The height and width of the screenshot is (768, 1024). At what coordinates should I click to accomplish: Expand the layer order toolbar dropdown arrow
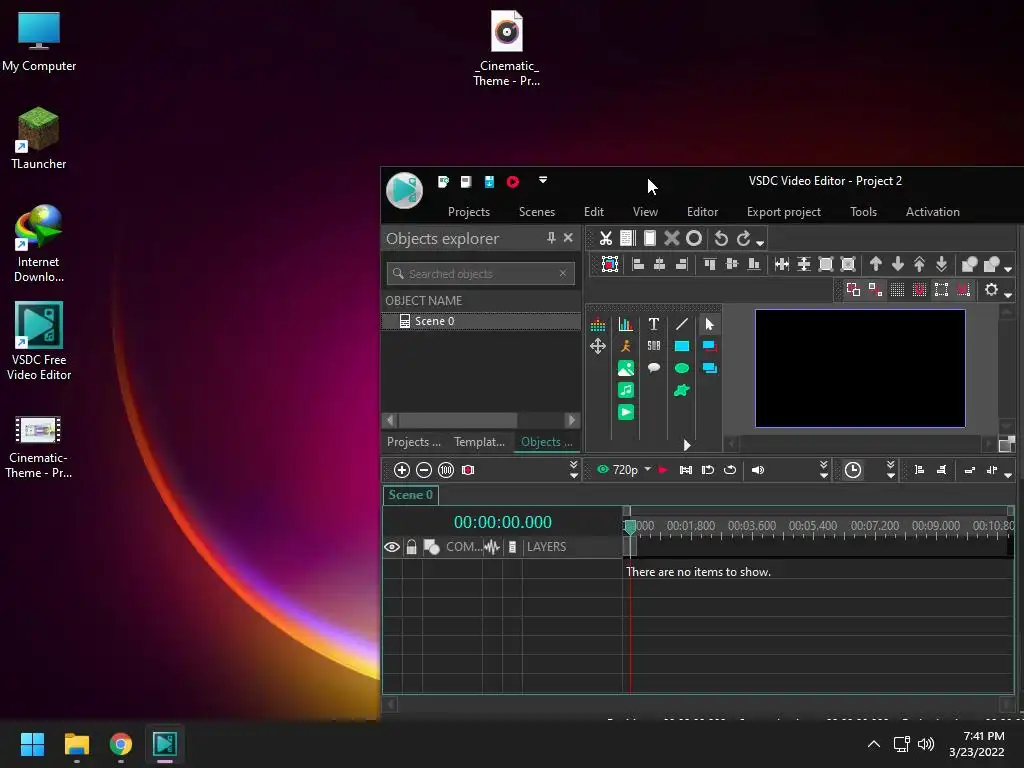[1008, 268]
